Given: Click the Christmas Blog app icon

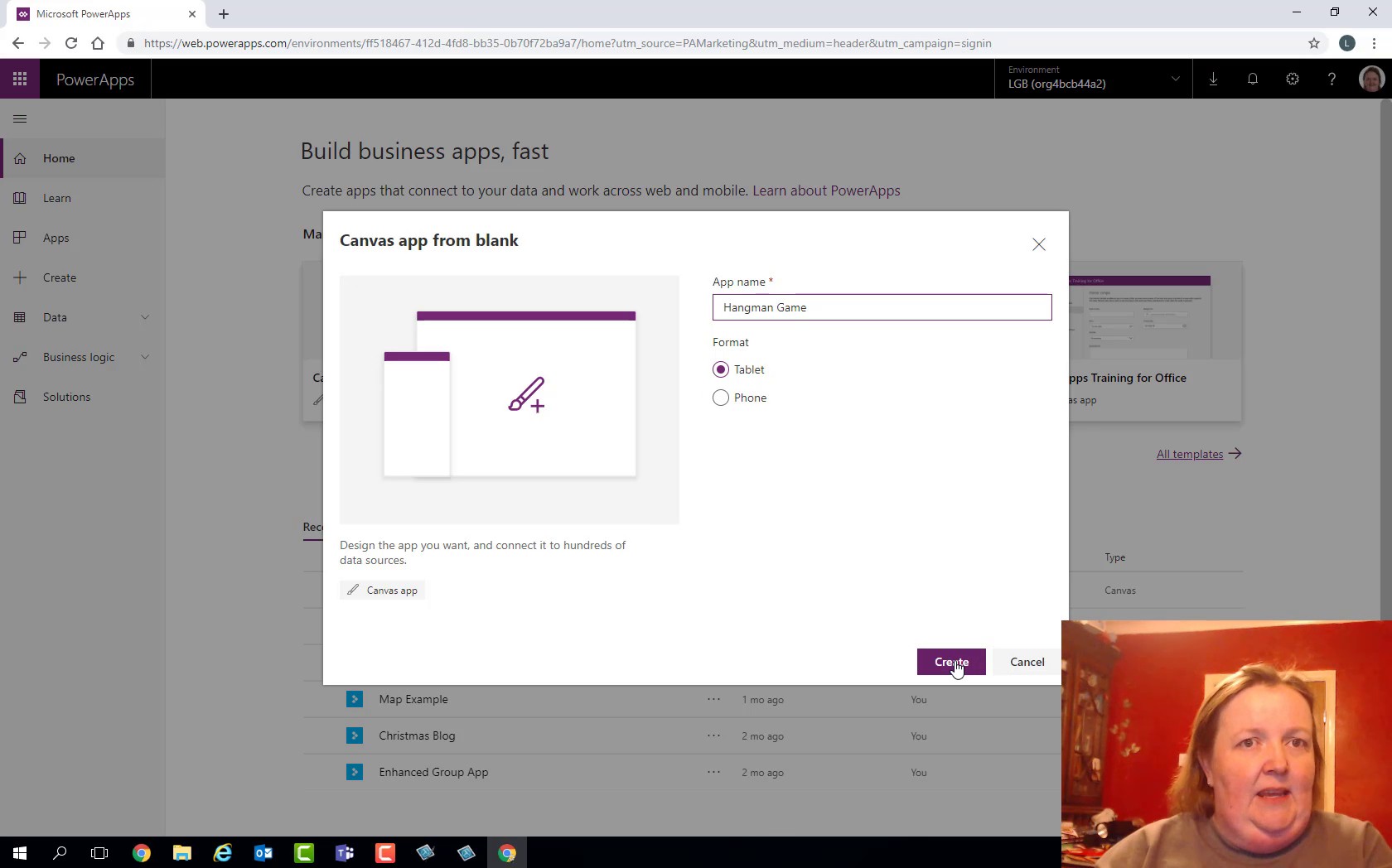Looking at the screenshot, I should point(355,735).
